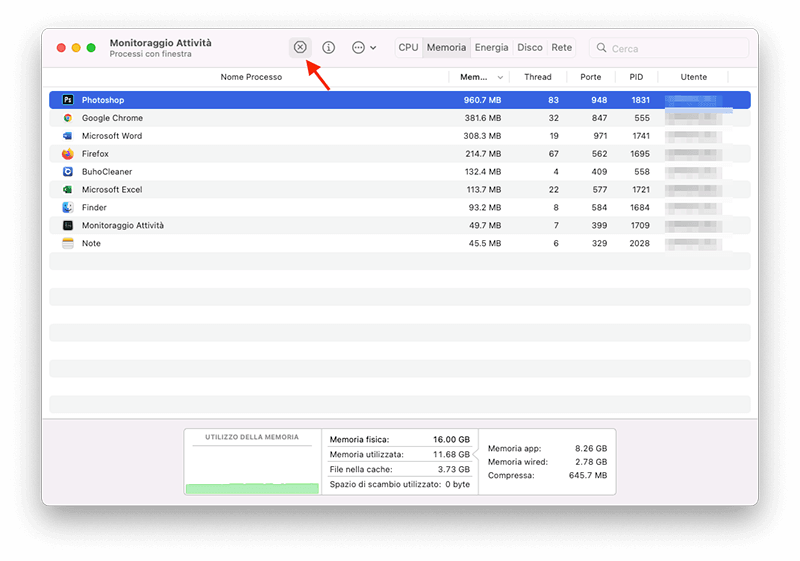The height and width of the screenshot is (561, 800).
Task: Click the 49.7 MB memory value
Action: pos(485,225)
